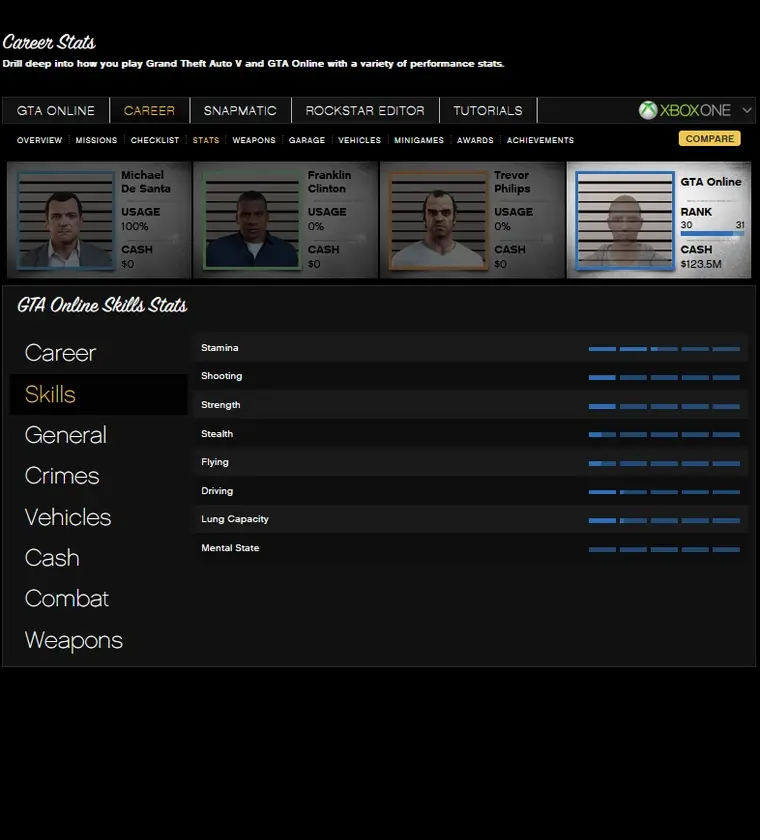Click the Flying skill bar
The width and height of the screenshot is (760, 840).
(664, 463)
